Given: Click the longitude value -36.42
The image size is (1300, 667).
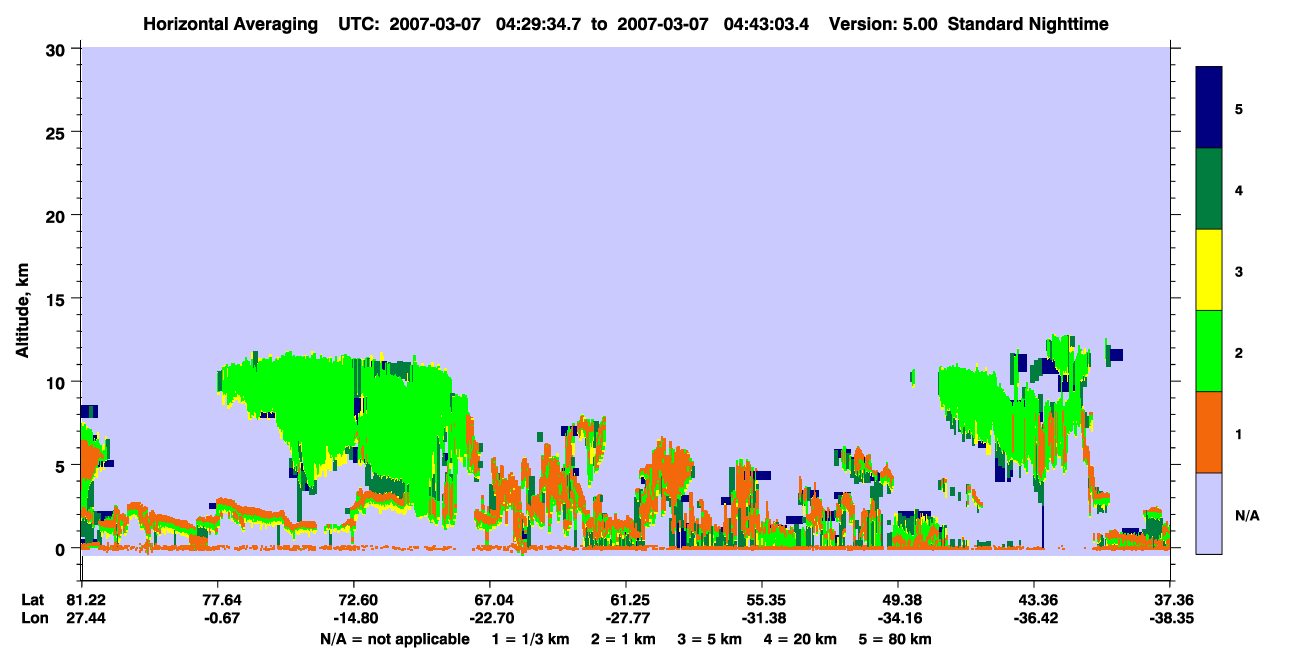Looking at the screenshot, I should point(1034,619).
